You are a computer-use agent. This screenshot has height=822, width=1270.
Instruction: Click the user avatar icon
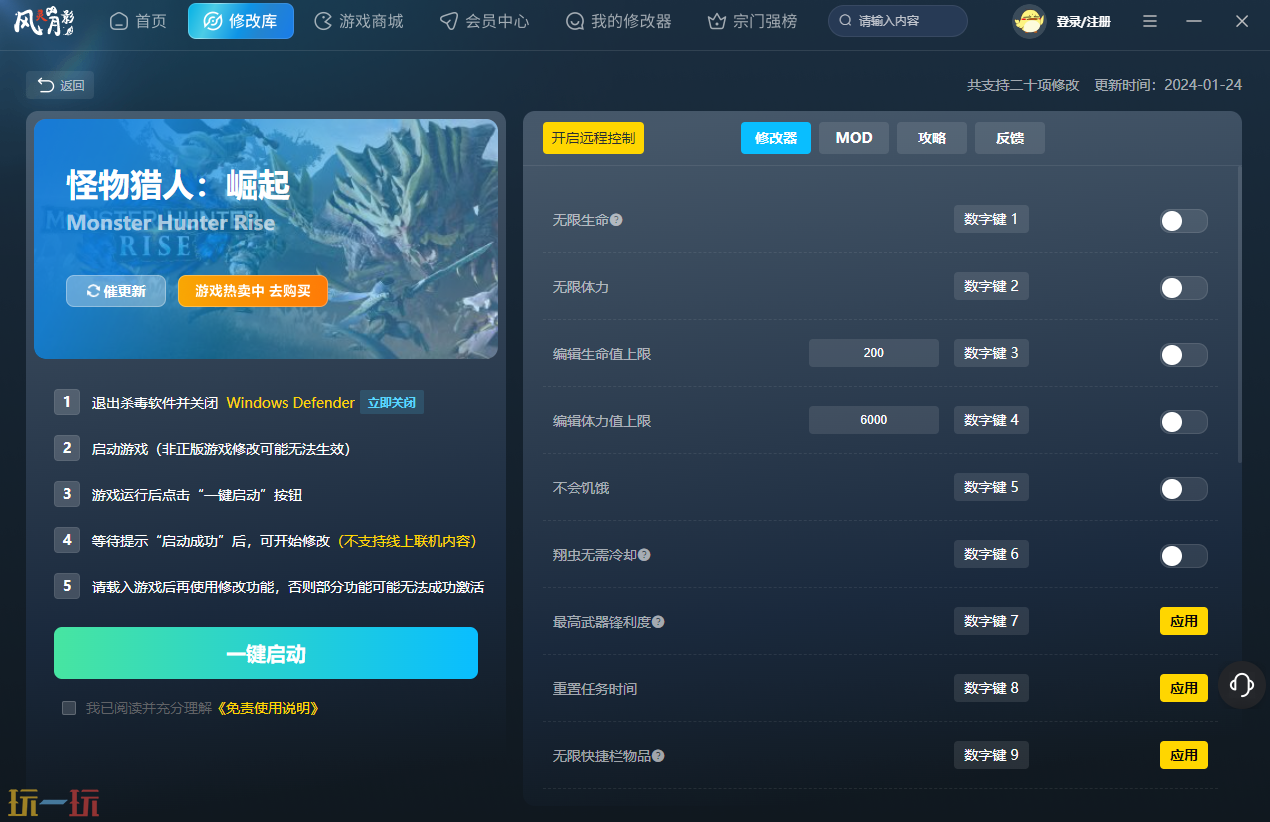(1029, 21)
